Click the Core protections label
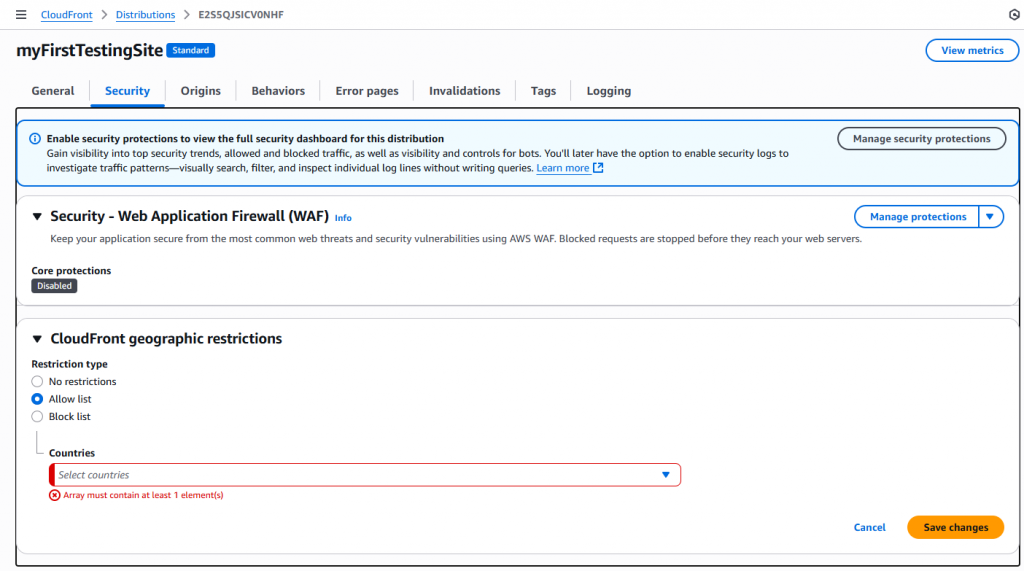This screenshot has width=1024, height=571. pos(71,270)
